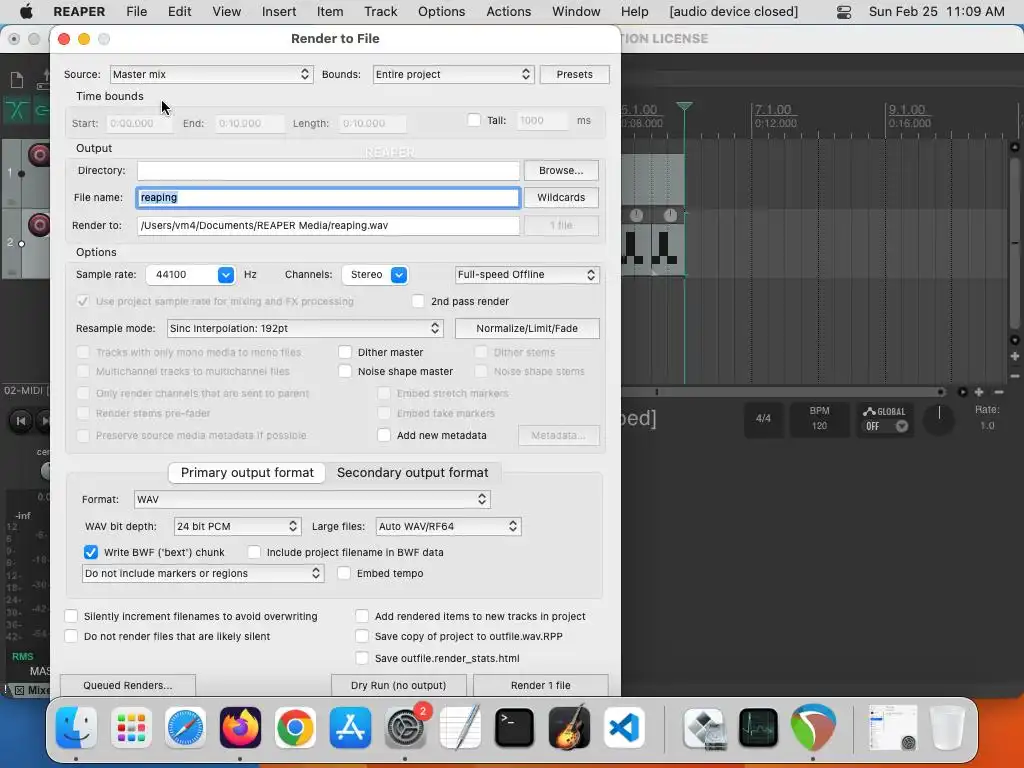1024x768 pixels.
Task: Uncheck Write BWF ('bext') chunk
Action: pos(91,552)
